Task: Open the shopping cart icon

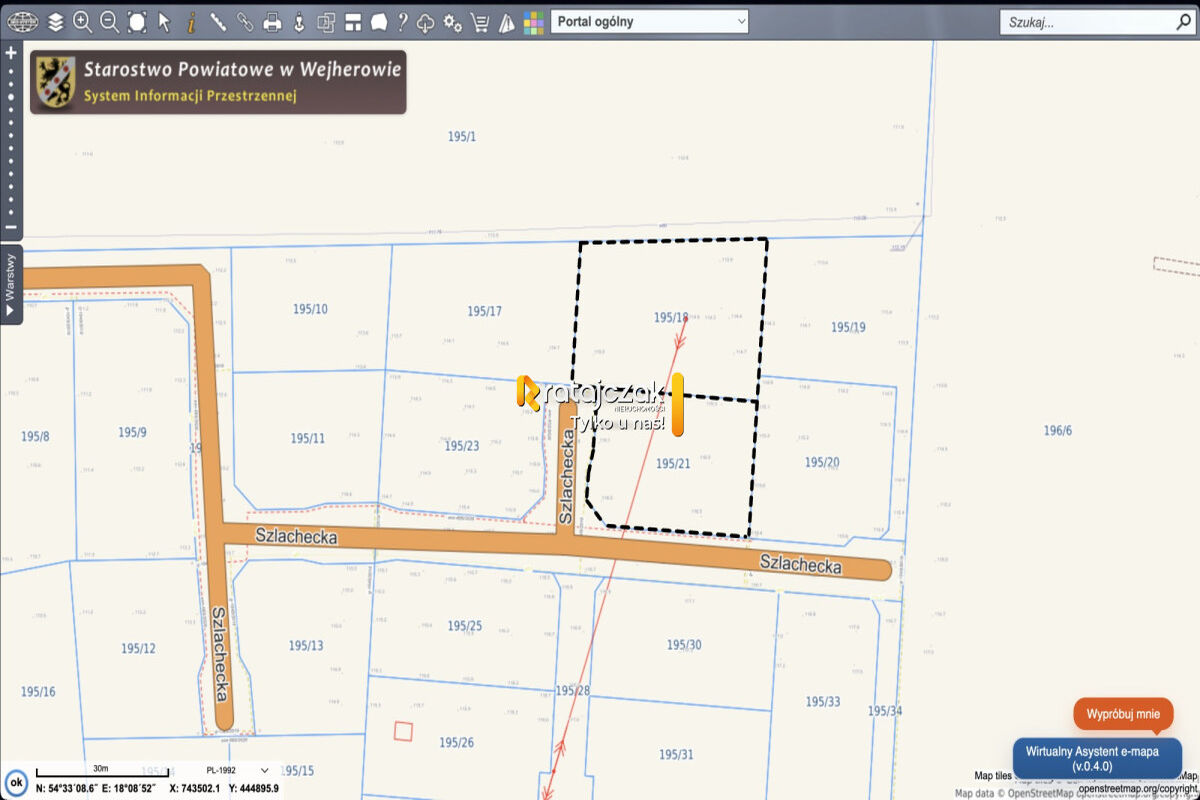Action: coord(479,21)
